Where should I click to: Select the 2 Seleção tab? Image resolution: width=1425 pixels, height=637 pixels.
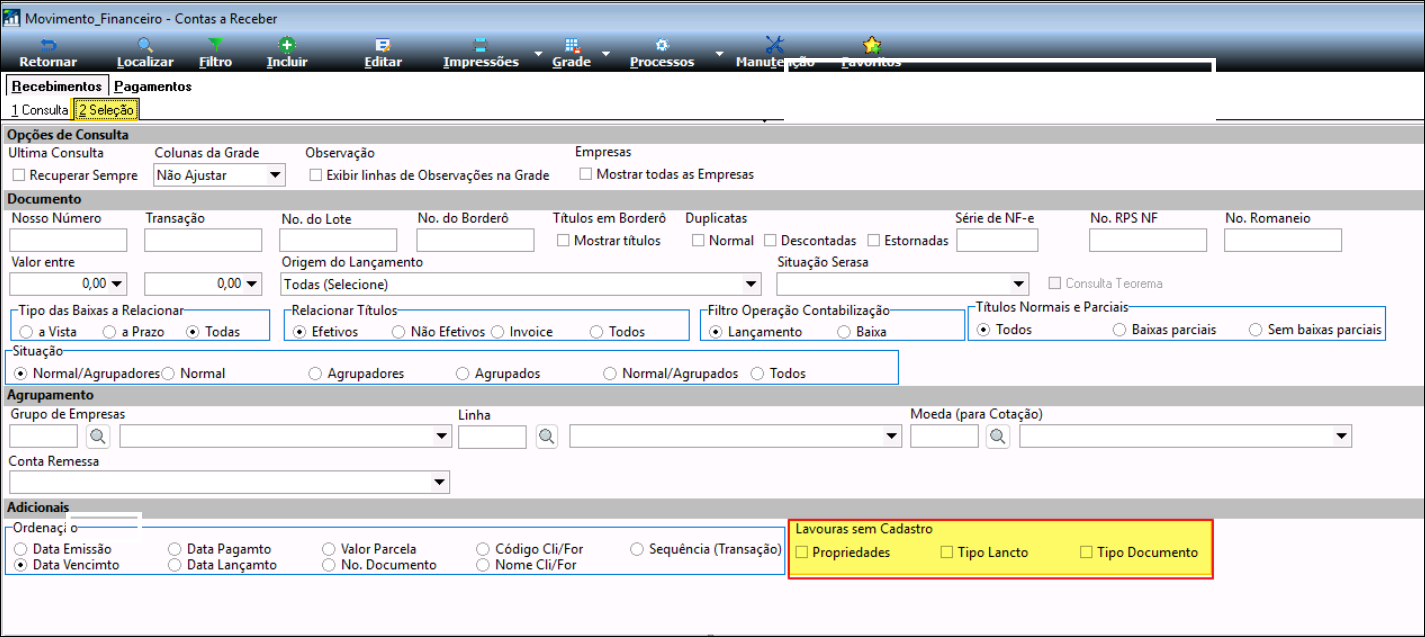(106, 110)
